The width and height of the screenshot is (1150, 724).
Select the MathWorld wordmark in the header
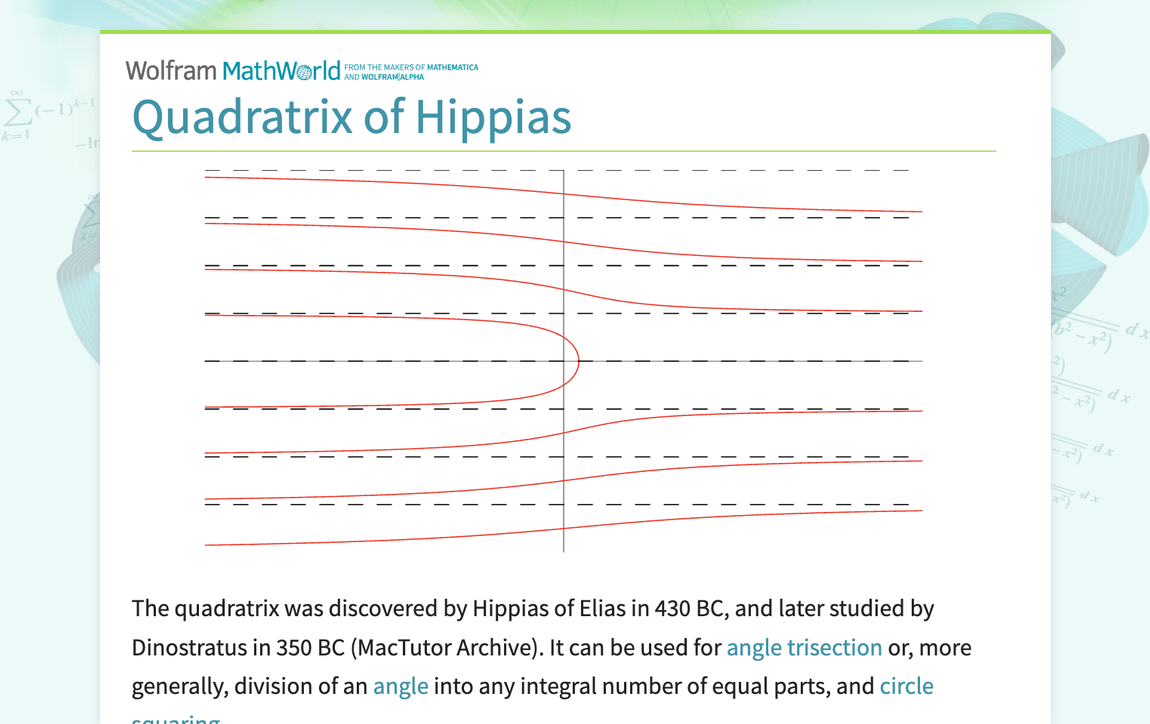(280, 70)
